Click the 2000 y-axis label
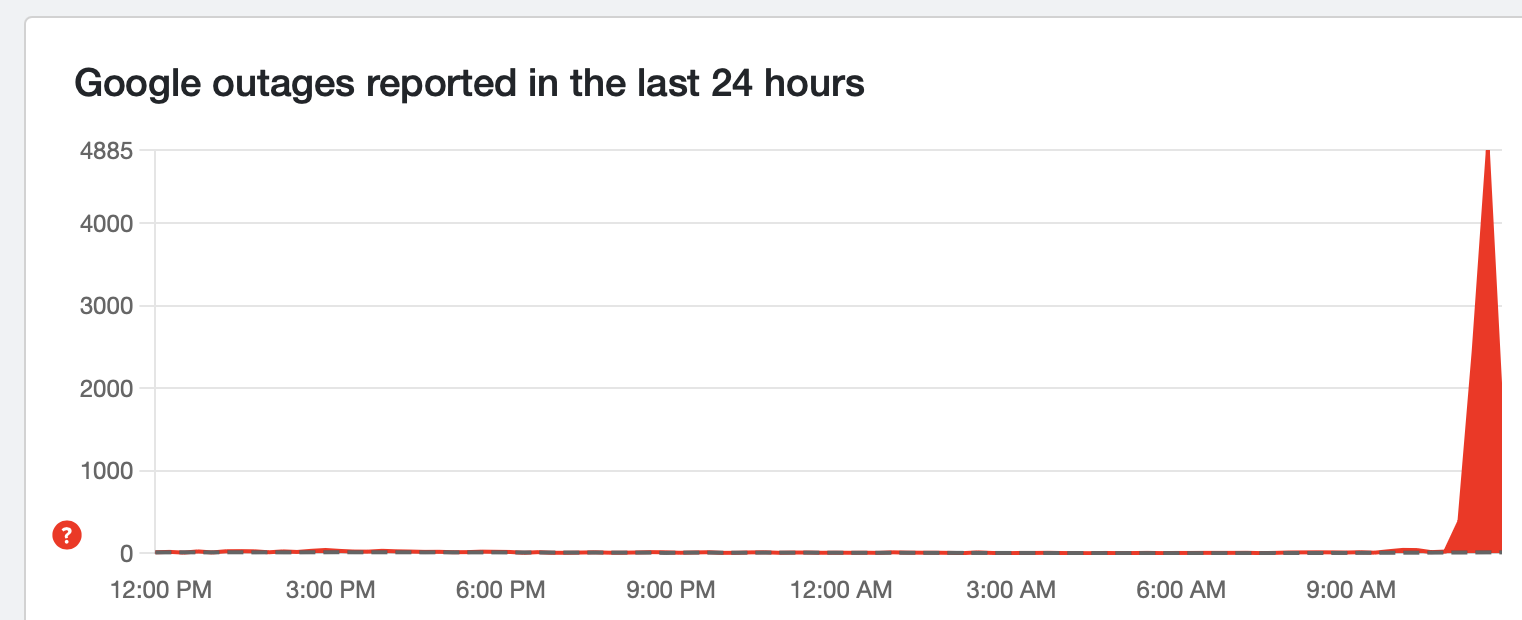This screenshot has width=1522, height=620. click(x=107, y=388)
